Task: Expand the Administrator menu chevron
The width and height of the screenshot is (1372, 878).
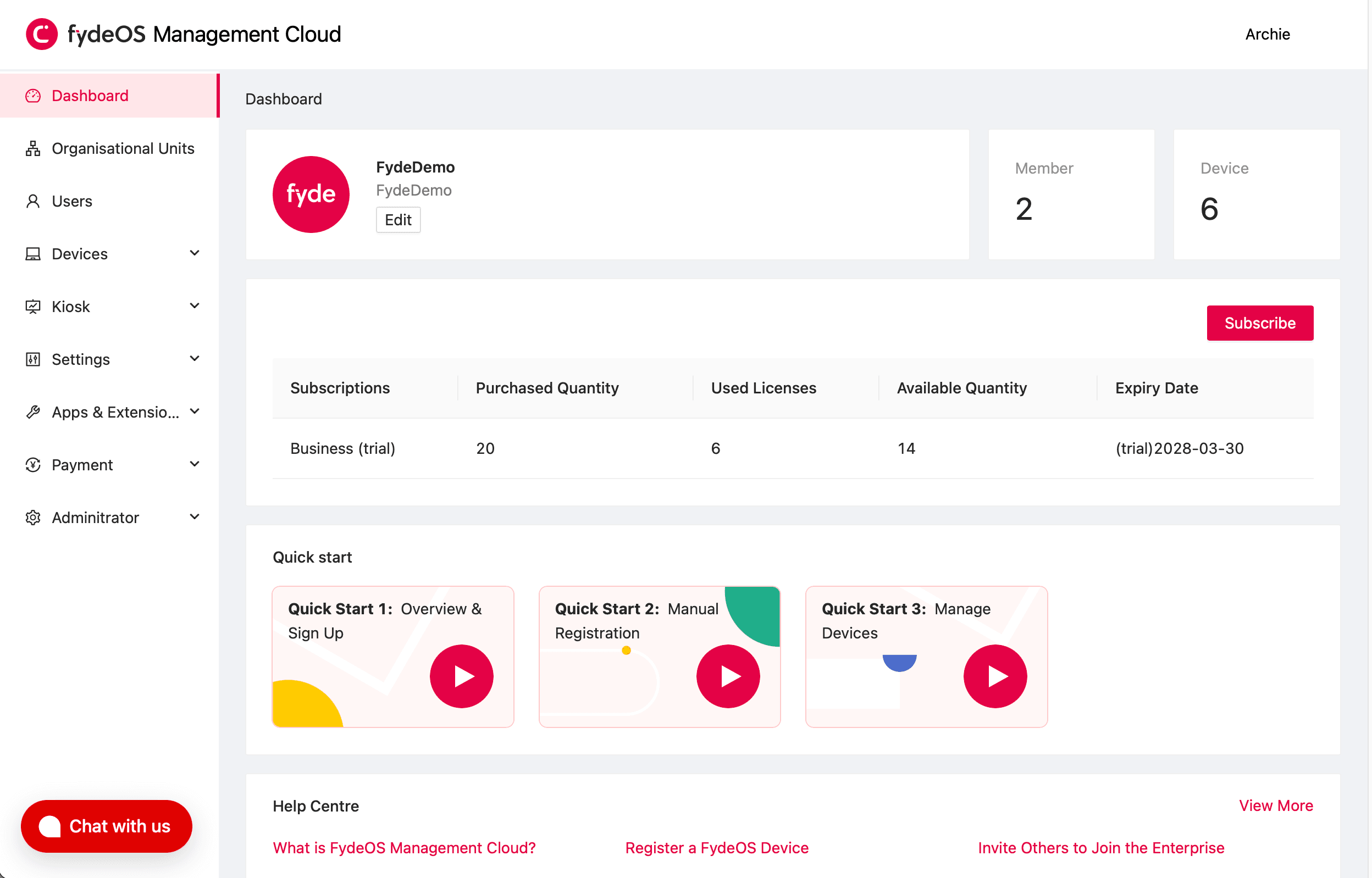Action: click(x=195, y=517)
